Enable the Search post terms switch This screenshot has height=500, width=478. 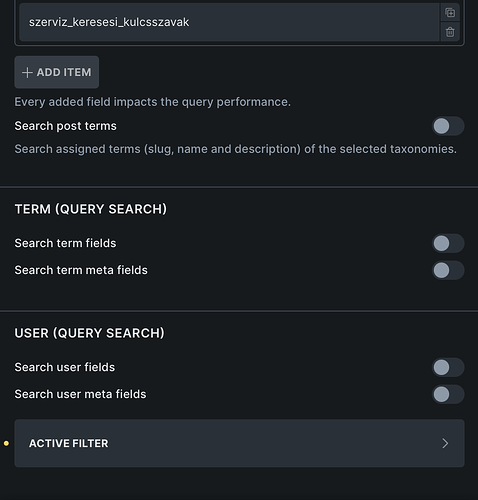[x=448, y=126]
